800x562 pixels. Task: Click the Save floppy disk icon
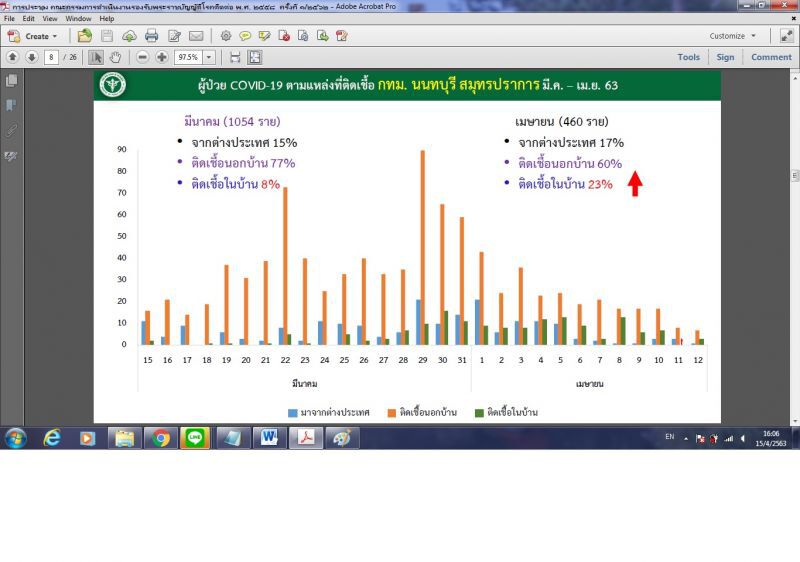(107, 36)
